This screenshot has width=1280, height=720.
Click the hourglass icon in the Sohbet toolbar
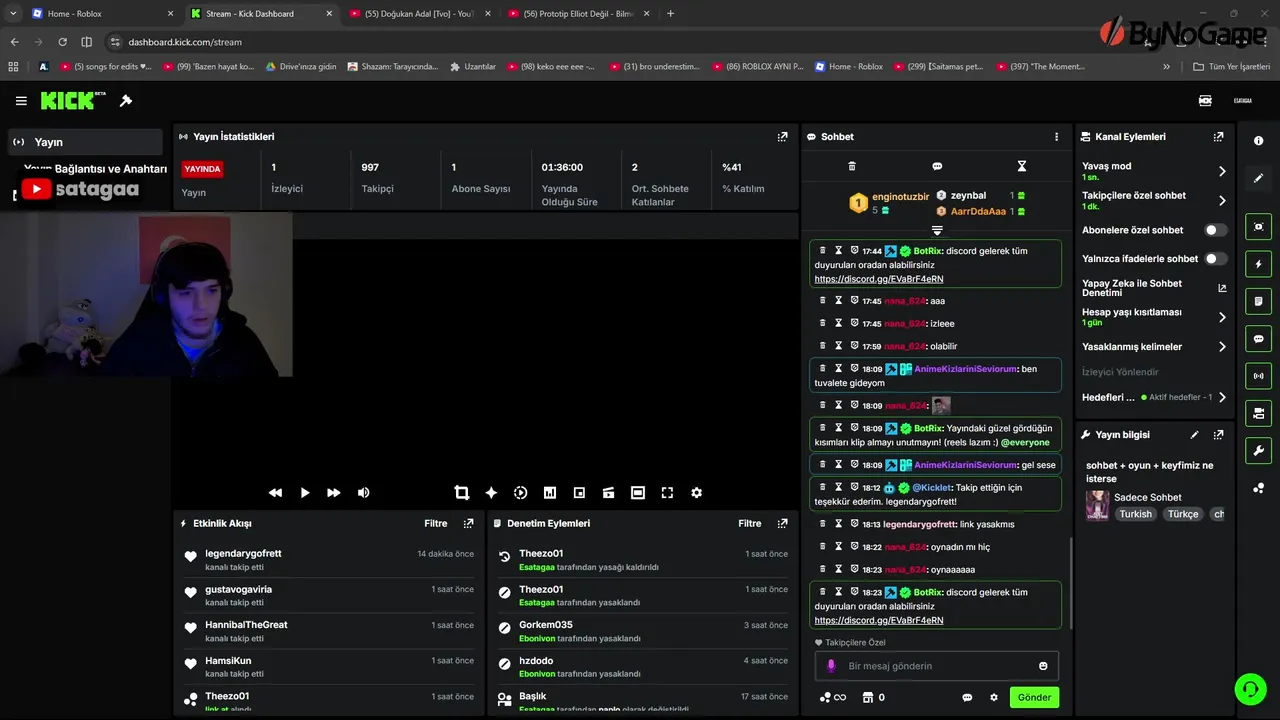click(x=1021, y=166)
